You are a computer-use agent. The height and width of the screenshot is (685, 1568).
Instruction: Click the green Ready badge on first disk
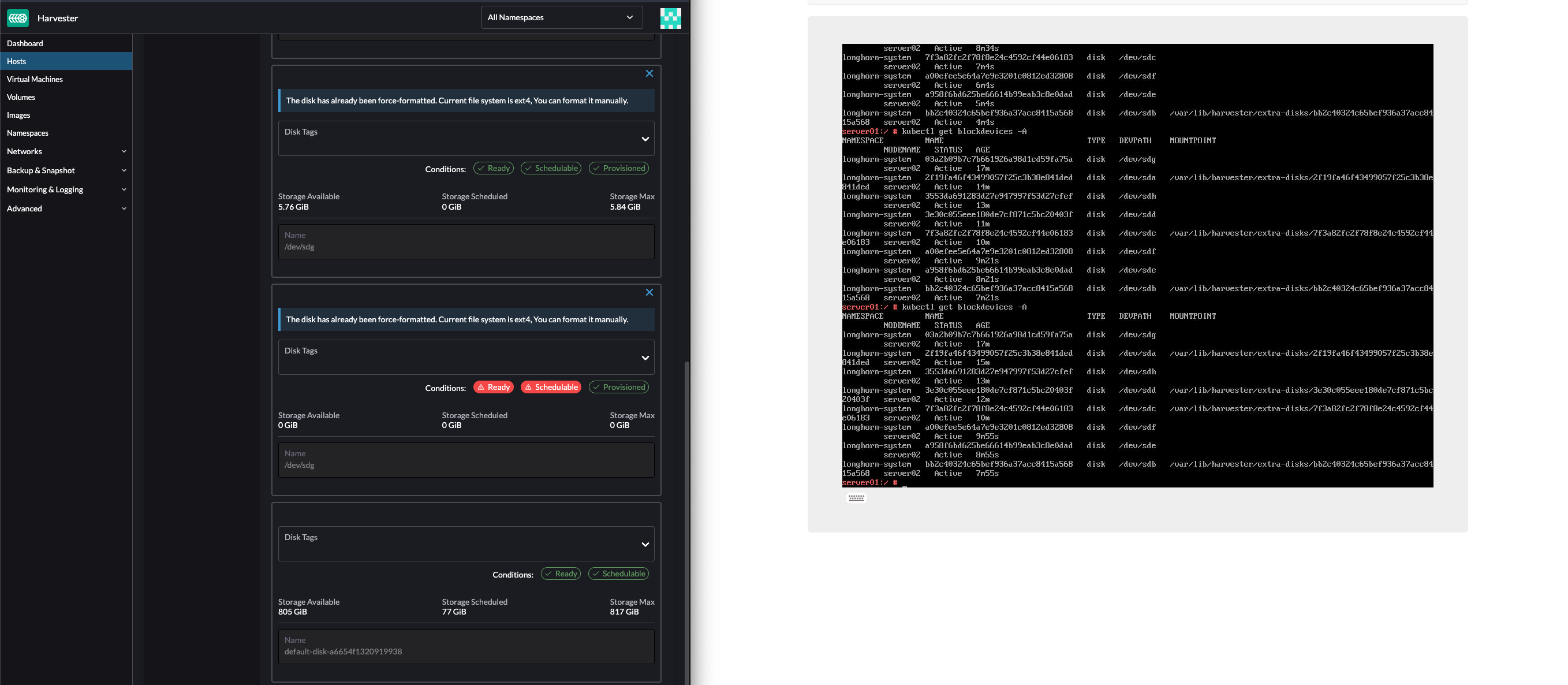point(493,168)
